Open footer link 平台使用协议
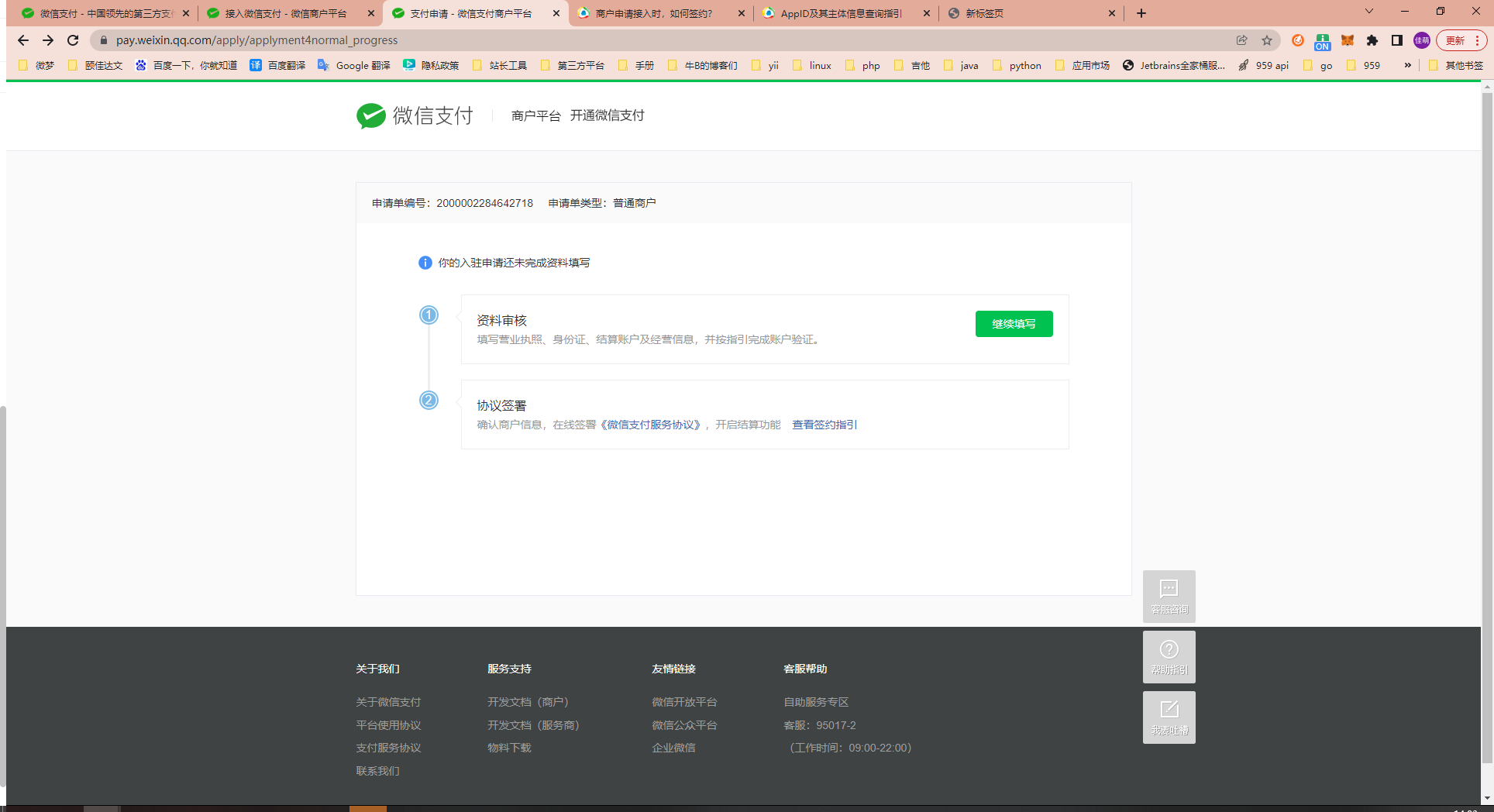The height and width of the screenshot is (812, 1494). coord(388,725)
